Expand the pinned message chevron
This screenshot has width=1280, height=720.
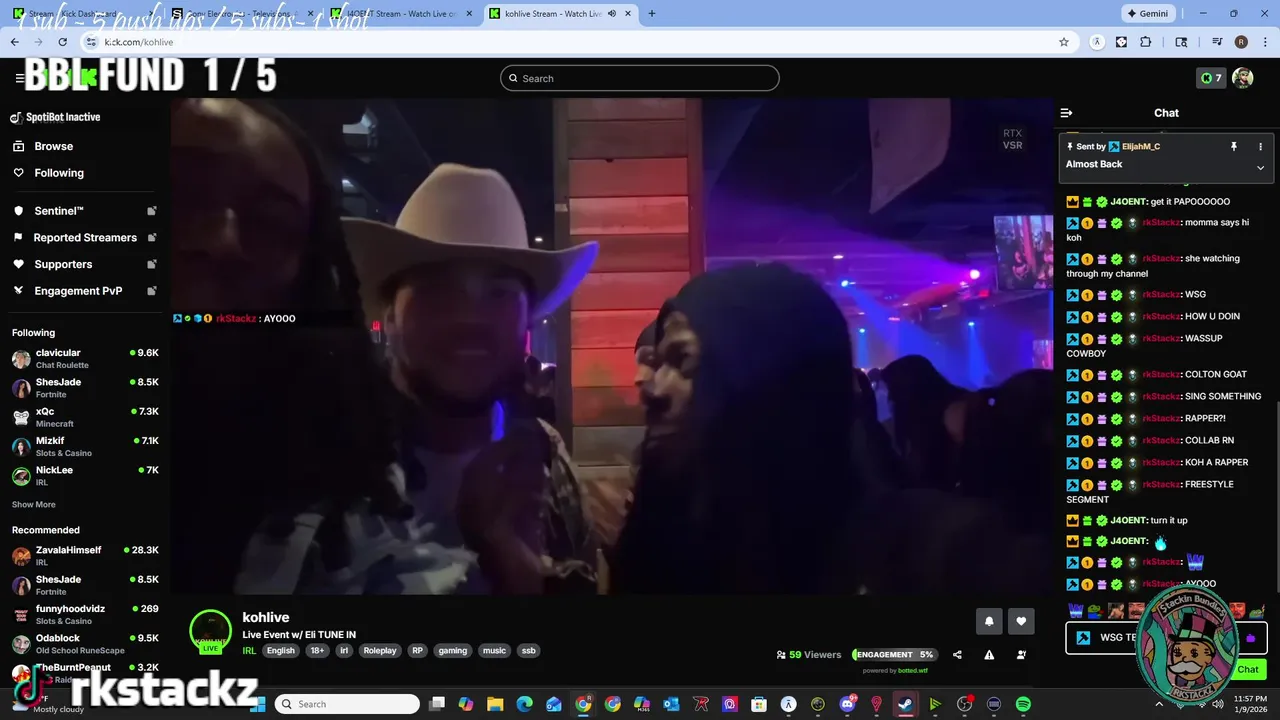1260,167
